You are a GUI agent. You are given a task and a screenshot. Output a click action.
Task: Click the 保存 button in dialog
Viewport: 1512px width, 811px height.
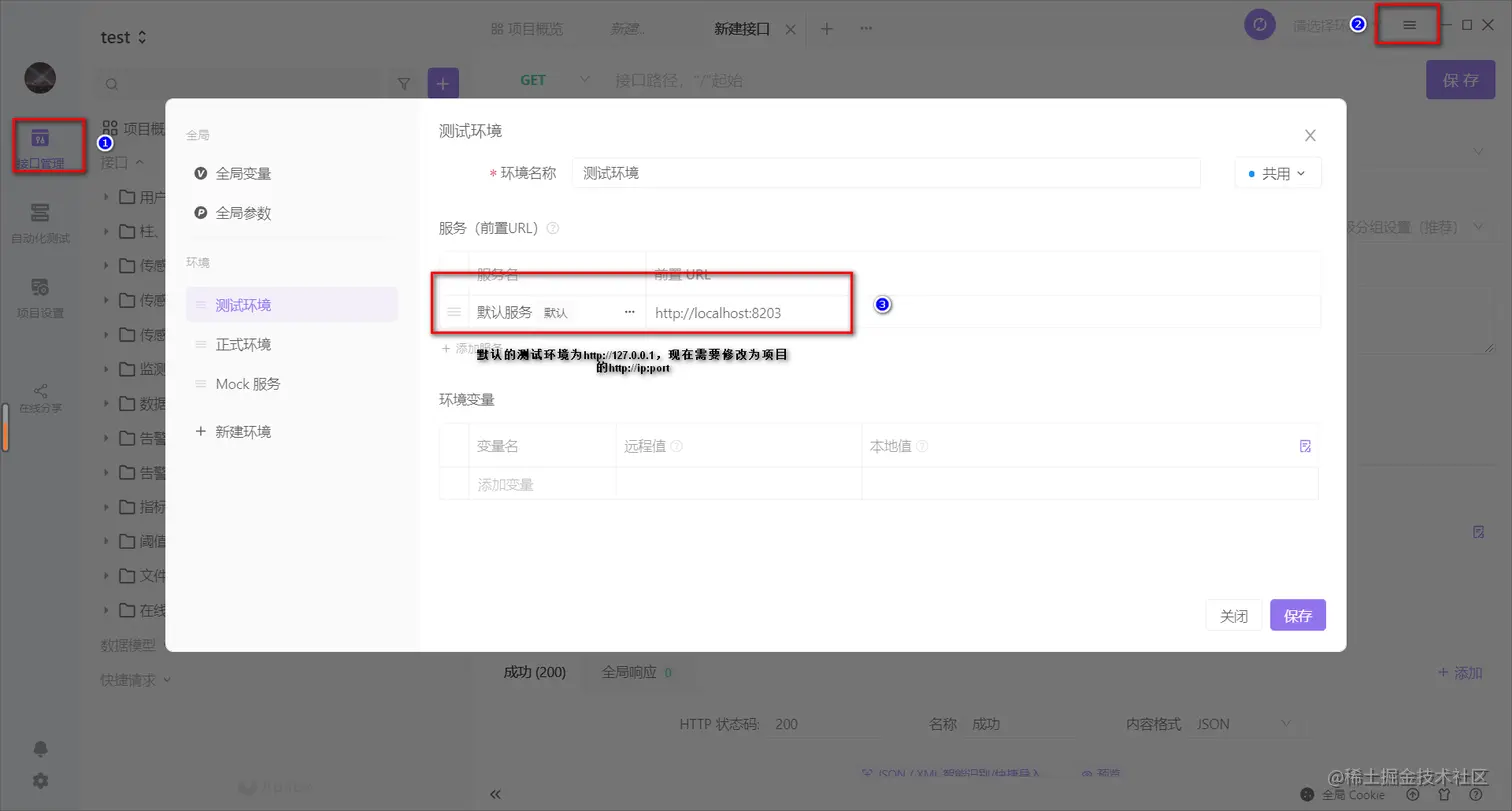[x=1298, y=616]
